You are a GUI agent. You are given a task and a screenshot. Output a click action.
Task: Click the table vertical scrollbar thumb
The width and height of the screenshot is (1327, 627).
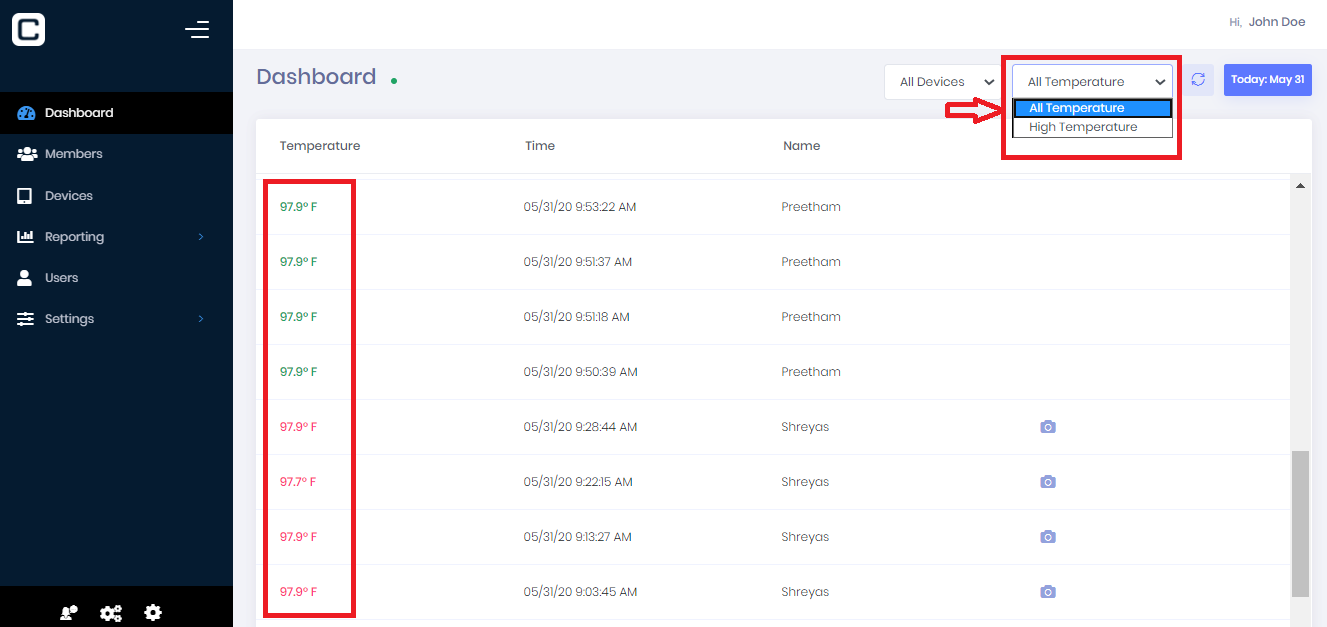coord(1301,523)
